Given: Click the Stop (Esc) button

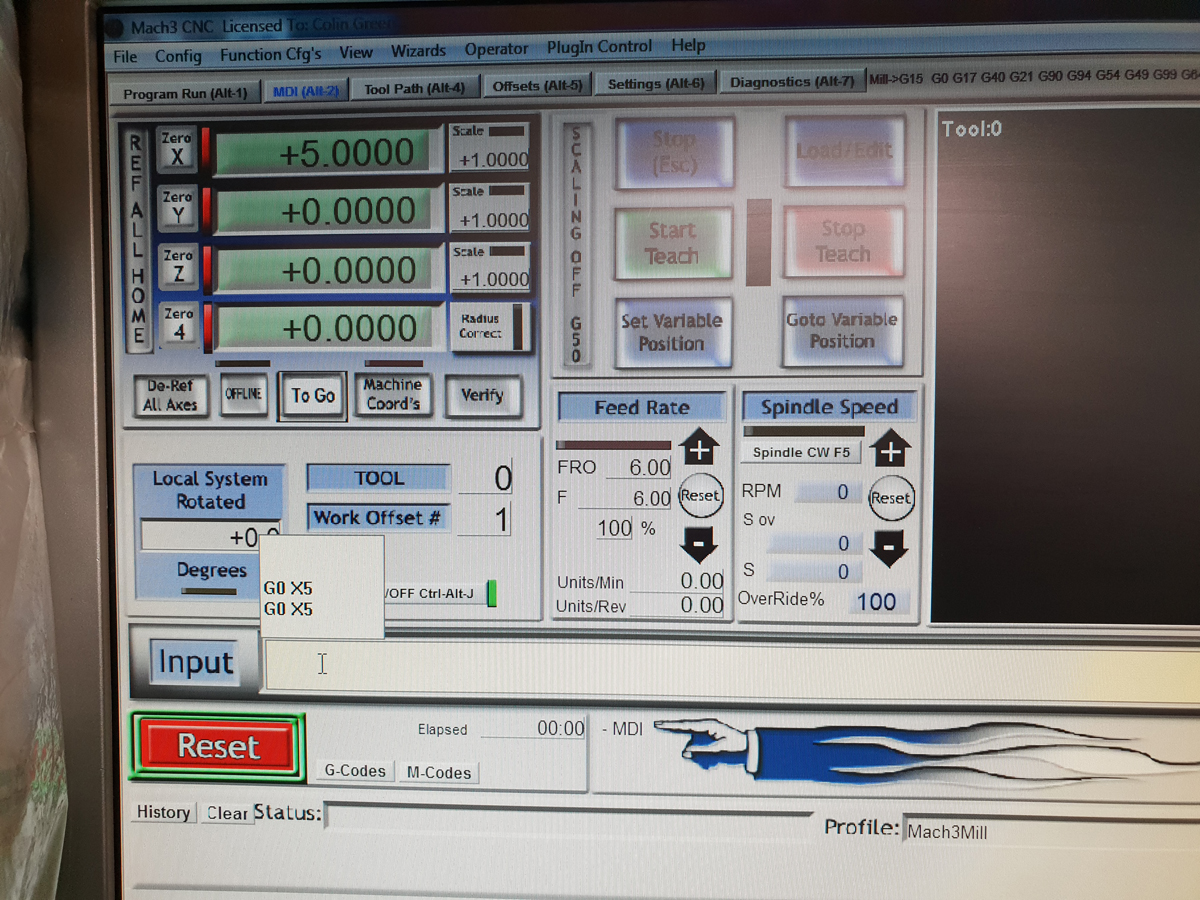Looking at the screenshot, I should [x=674, y=153].
